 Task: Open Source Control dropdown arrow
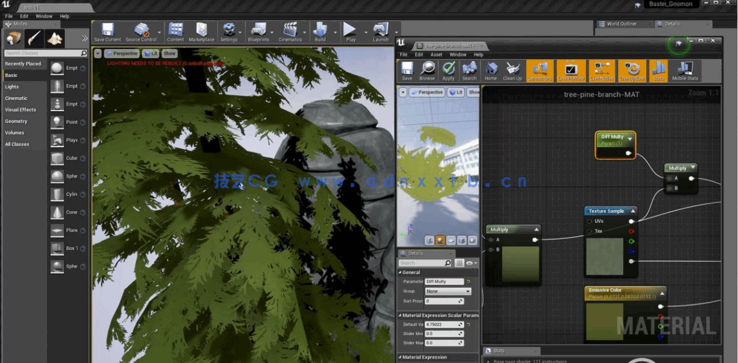(160, 33)
